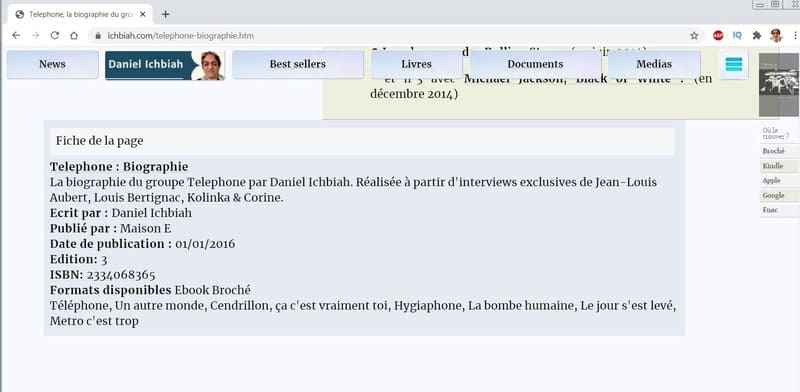Click the browser forward arrow
The height and width of the screenshot is (392, 800).
click(35, 35)
